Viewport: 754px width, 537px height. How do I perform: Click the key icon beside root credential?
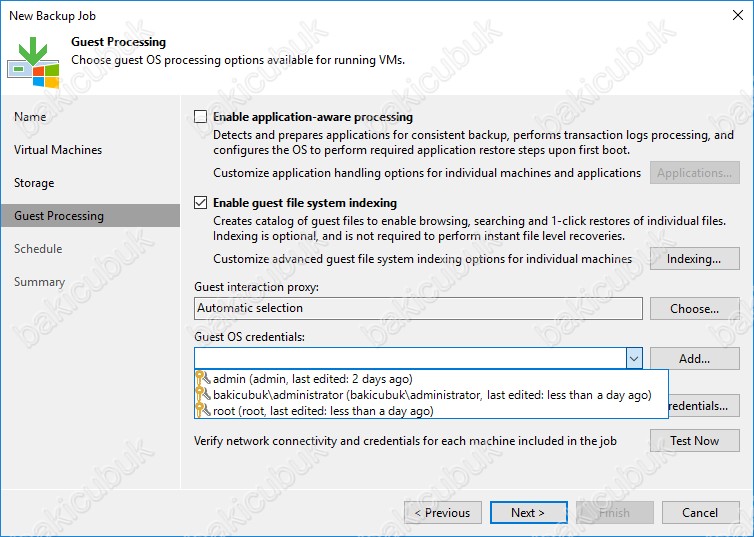(202, 411)
